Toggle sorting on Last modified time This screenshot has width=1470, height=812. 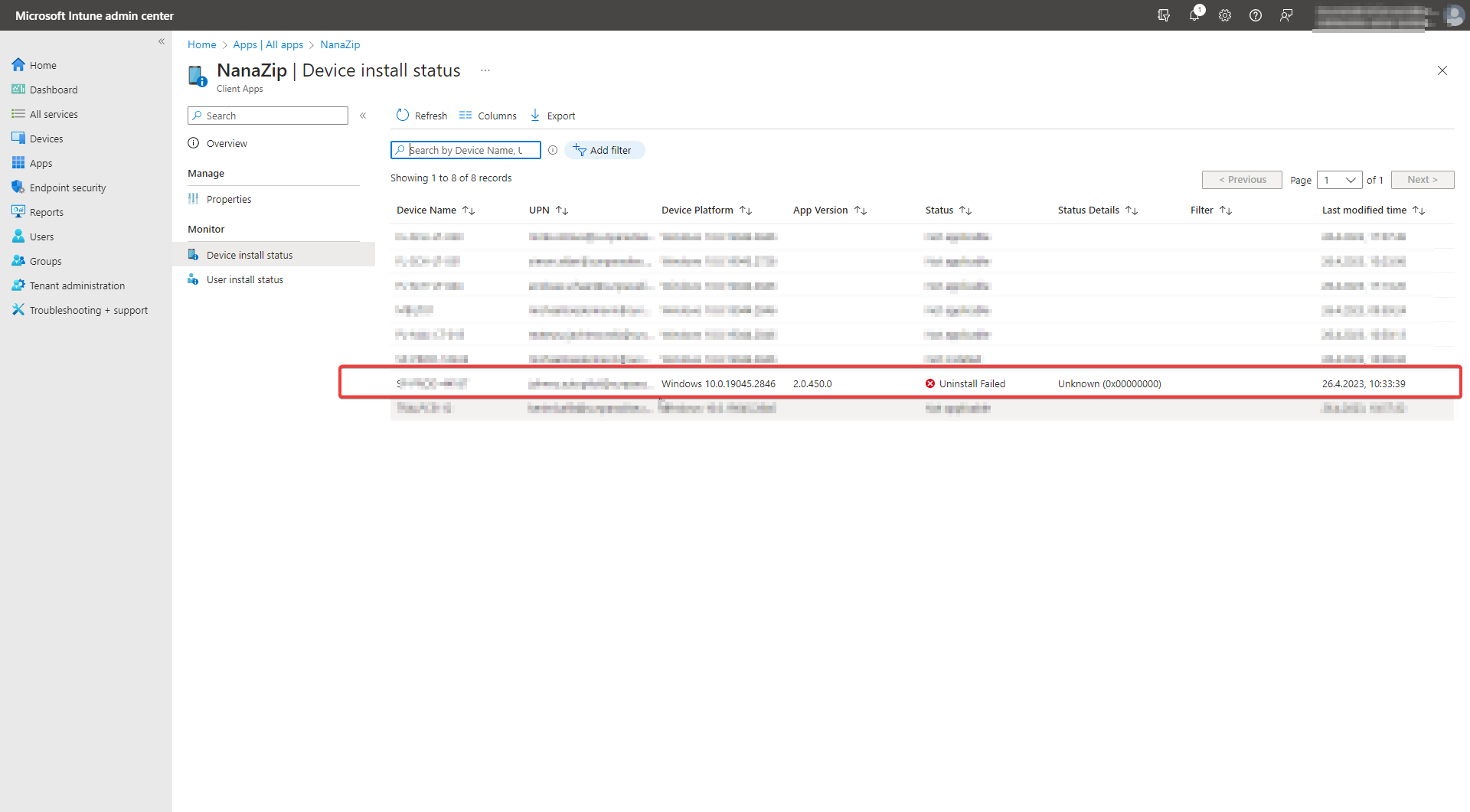pos(1420,210)
